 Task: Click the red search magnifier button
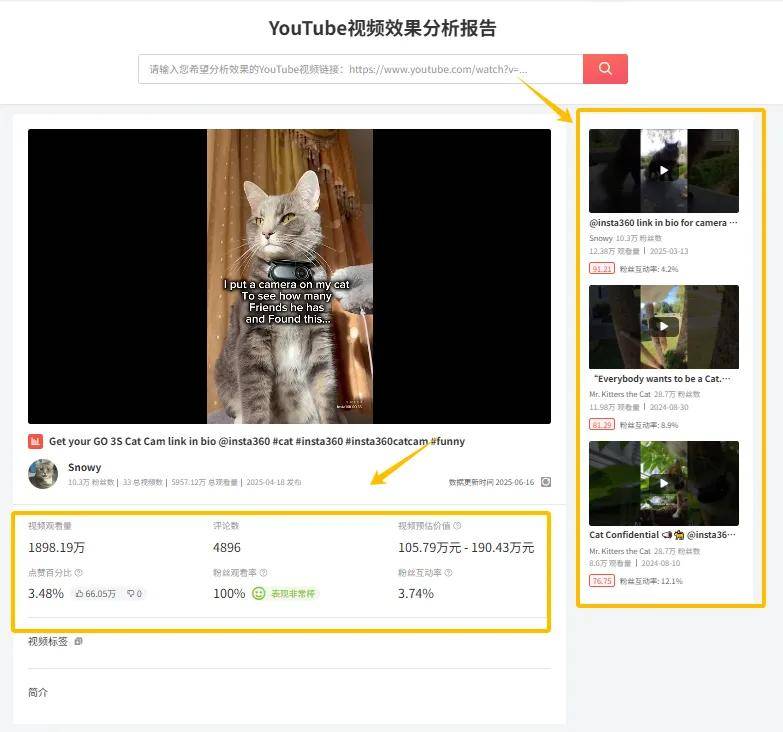(605, 69)
